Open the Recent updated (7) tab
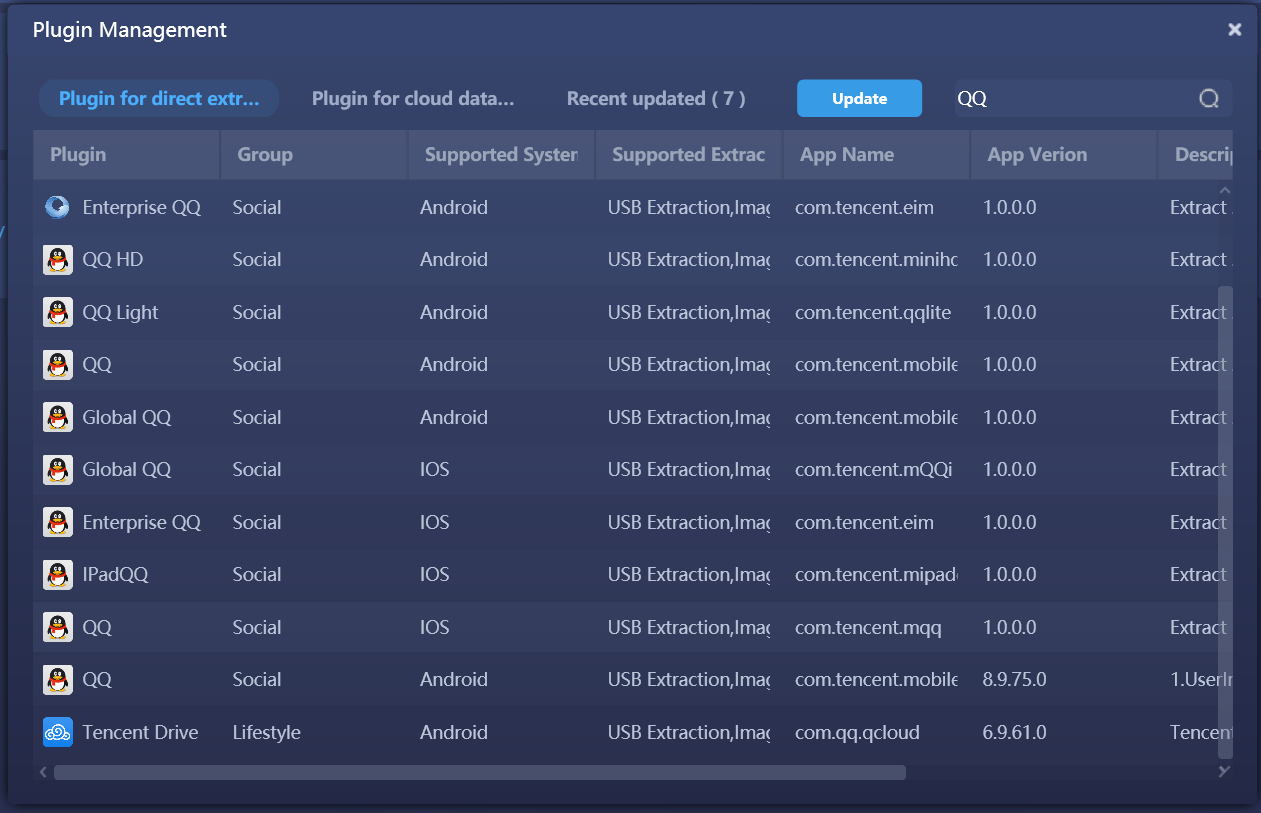Viewport: 1261px width, 813px height. click(656, 99)
